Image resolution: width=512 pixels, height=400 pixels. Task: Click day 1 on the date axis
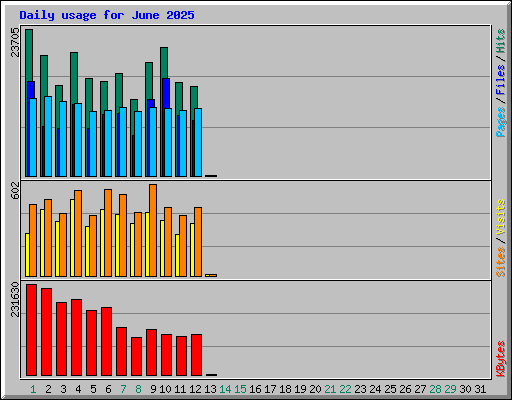pos(33,389)
